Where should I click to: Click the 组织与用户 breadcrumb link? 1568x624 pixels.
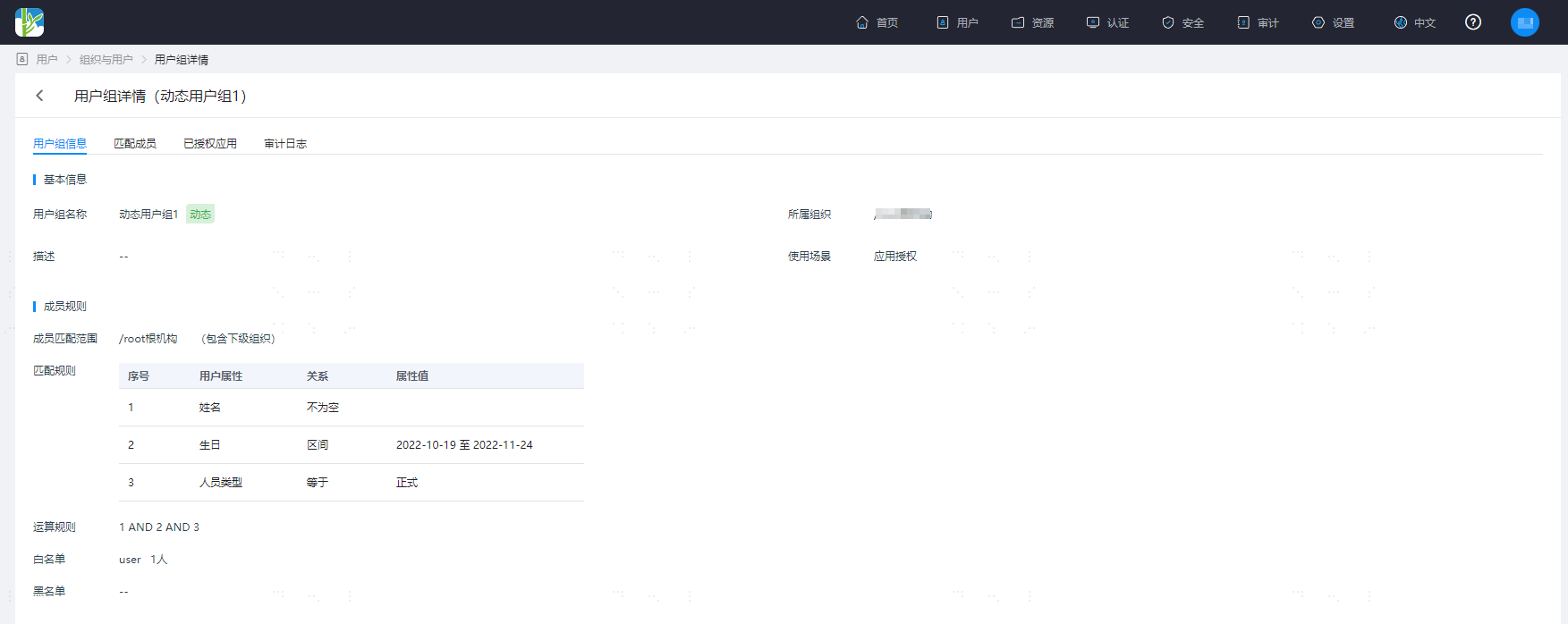[106, 60]
